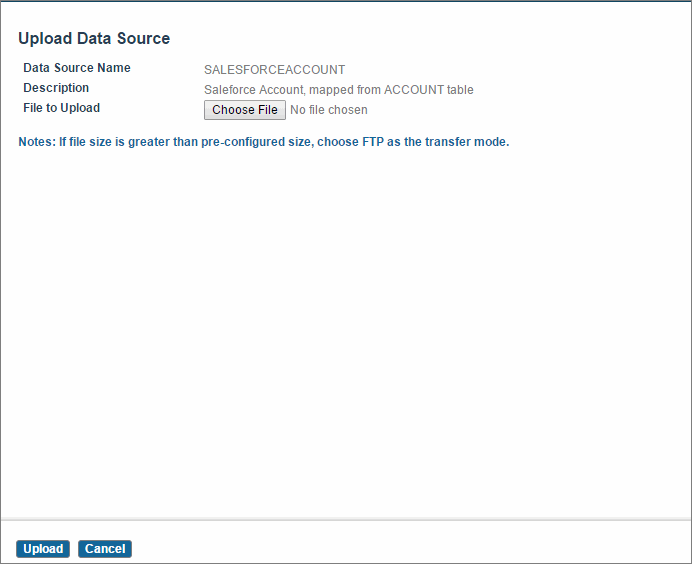Click the "No file chosen" status text
The width and height of the screenshot is (692, 564).
click(x=329, y=110)
